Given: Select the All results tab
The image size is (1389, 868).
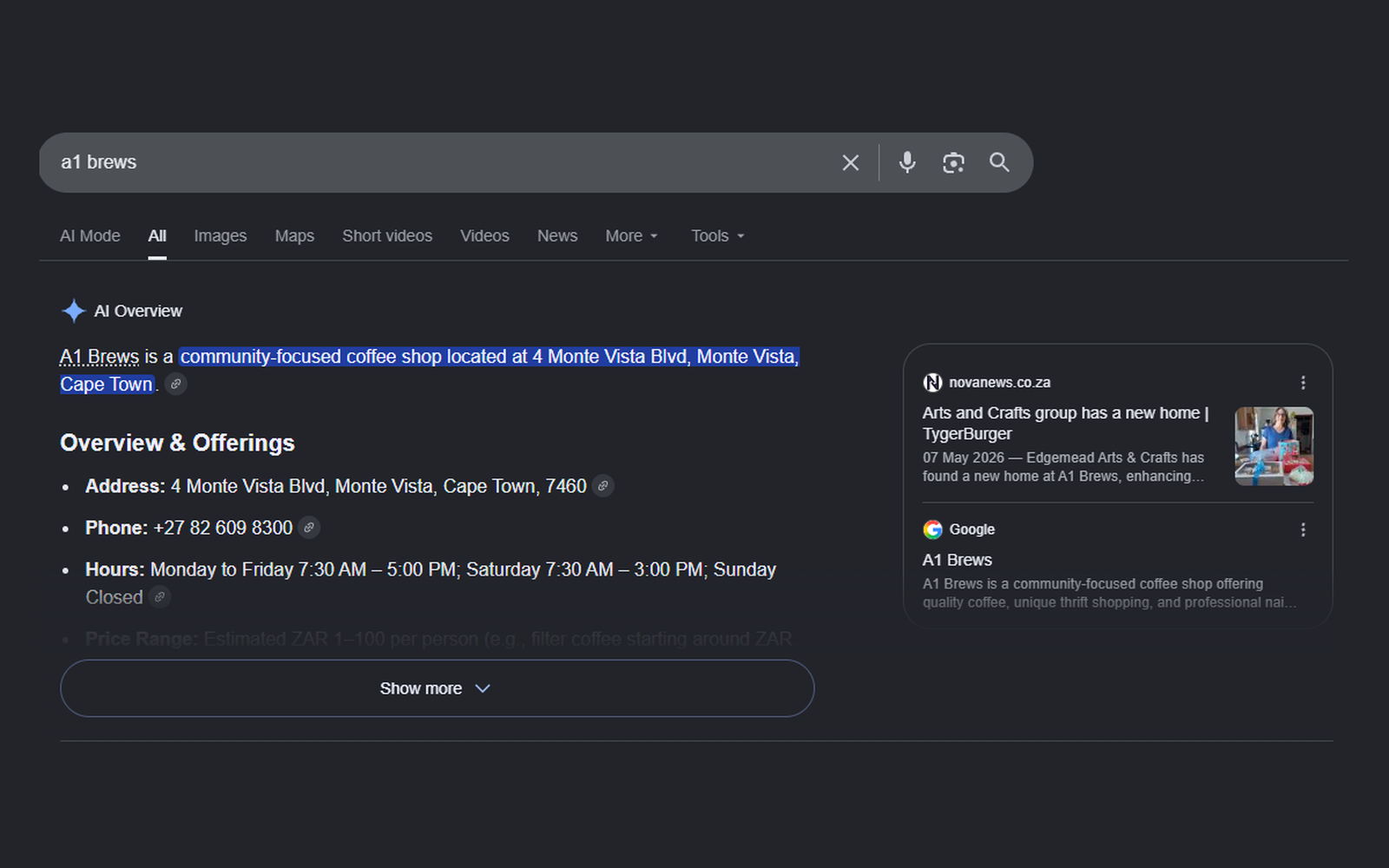Looking at the screenshot, I should (x=157, y=236).
